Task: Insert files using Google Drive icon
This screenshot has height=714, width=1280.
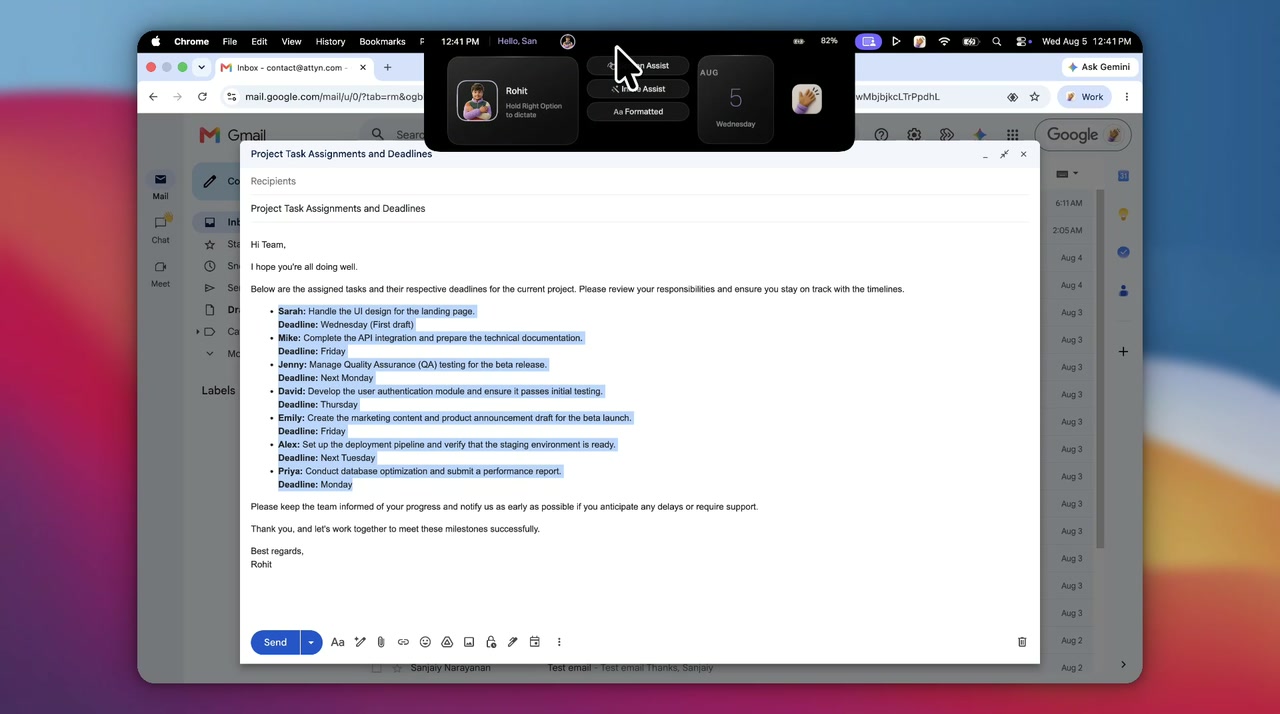Action: (x=447, y=642)
